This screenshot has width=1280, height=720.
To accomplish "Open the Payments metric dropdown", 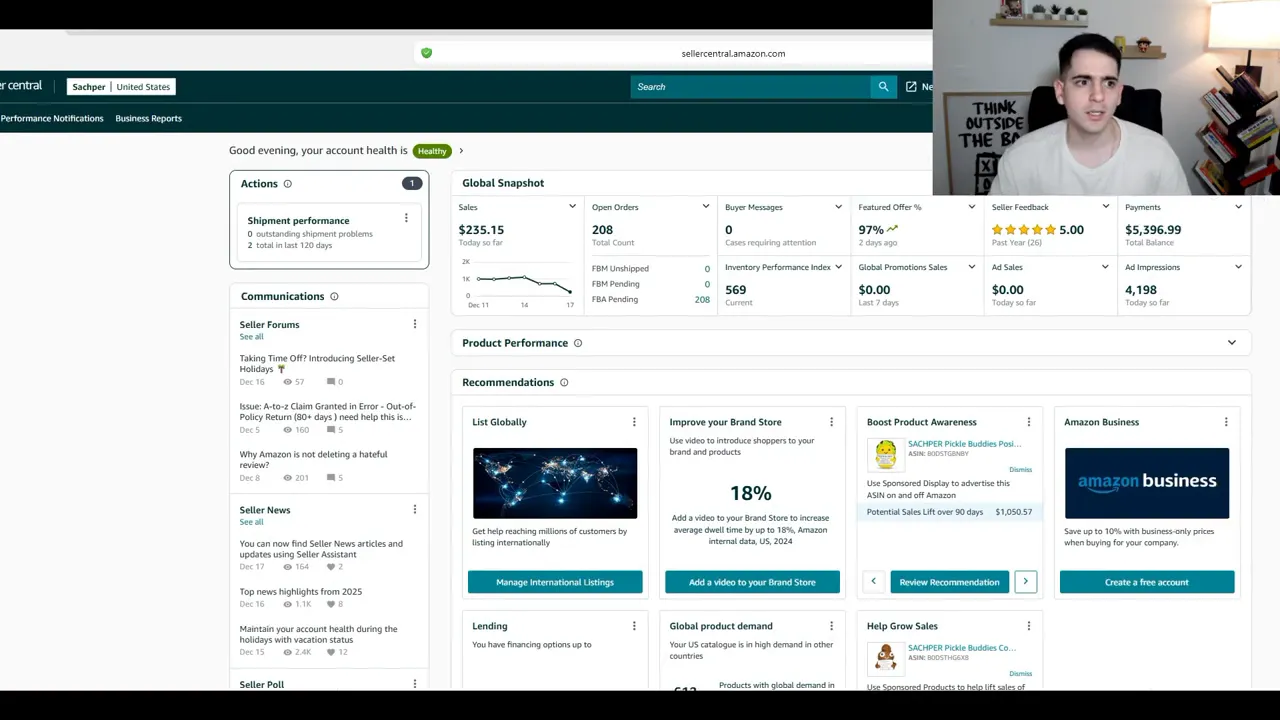I will coord(1238,207).
